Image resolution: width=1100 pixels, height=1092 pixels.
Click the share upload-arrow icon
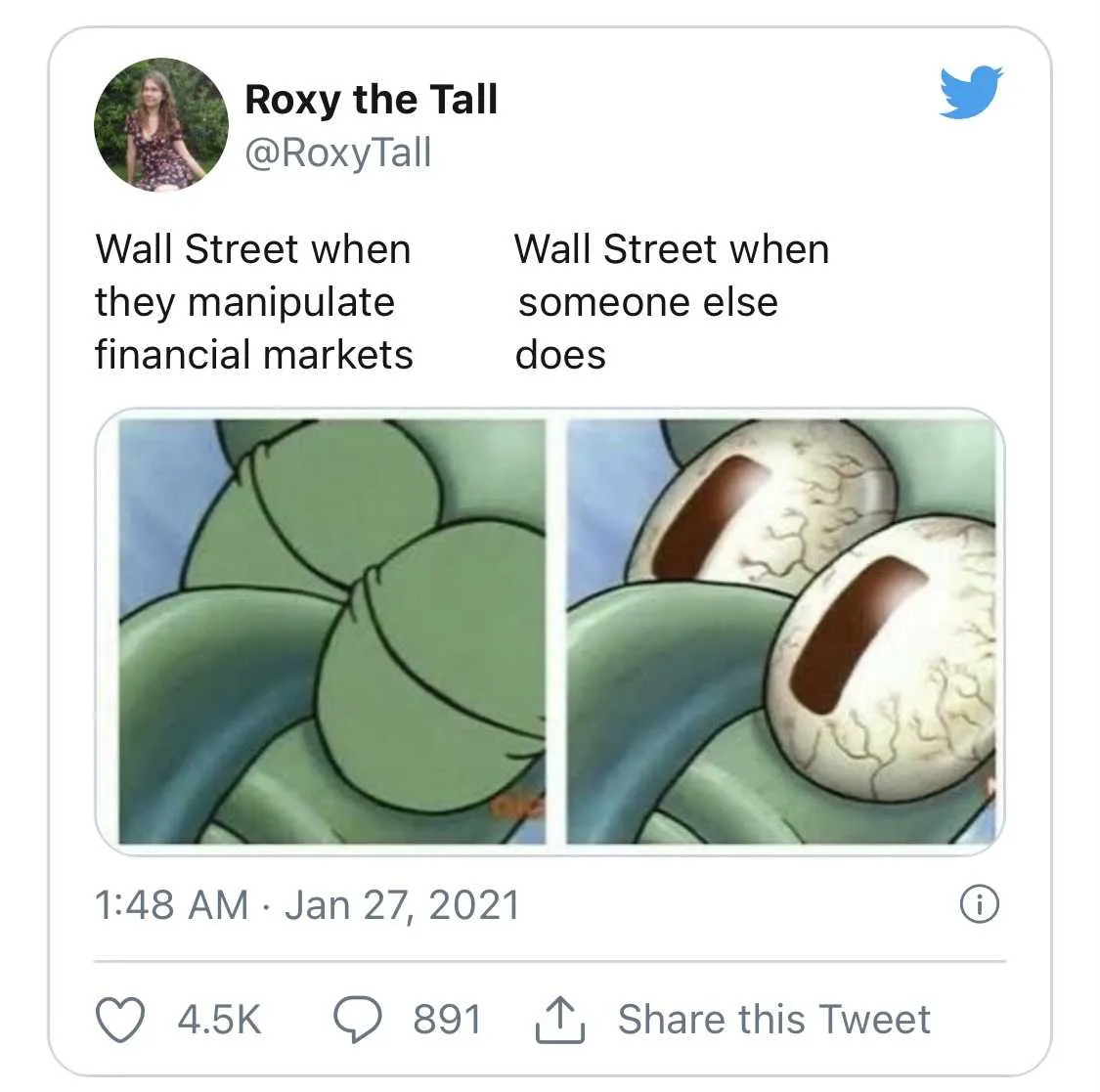coord(558,1018)
